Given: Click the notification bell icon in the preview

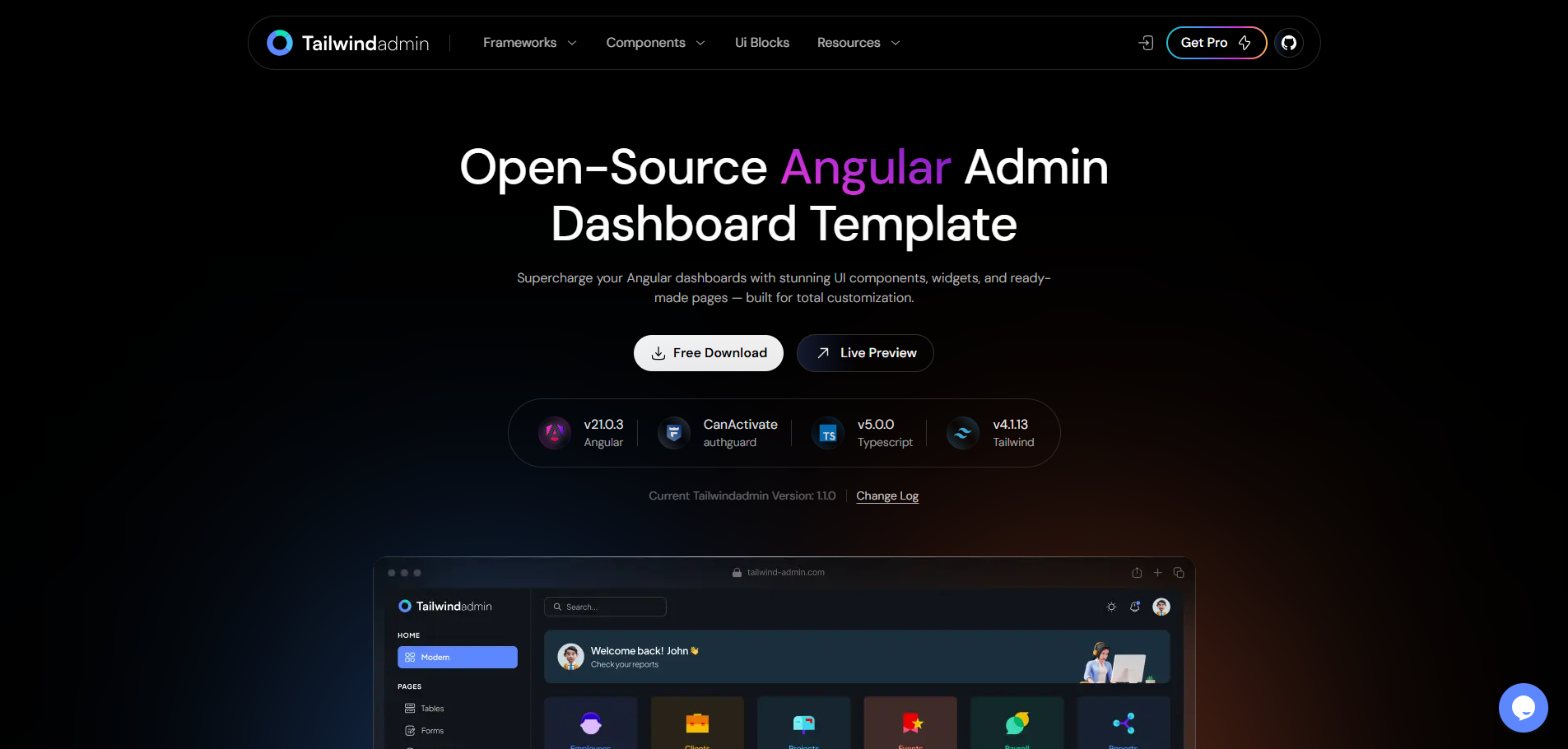Looking at the screenshot, I should click(1135, 607).
